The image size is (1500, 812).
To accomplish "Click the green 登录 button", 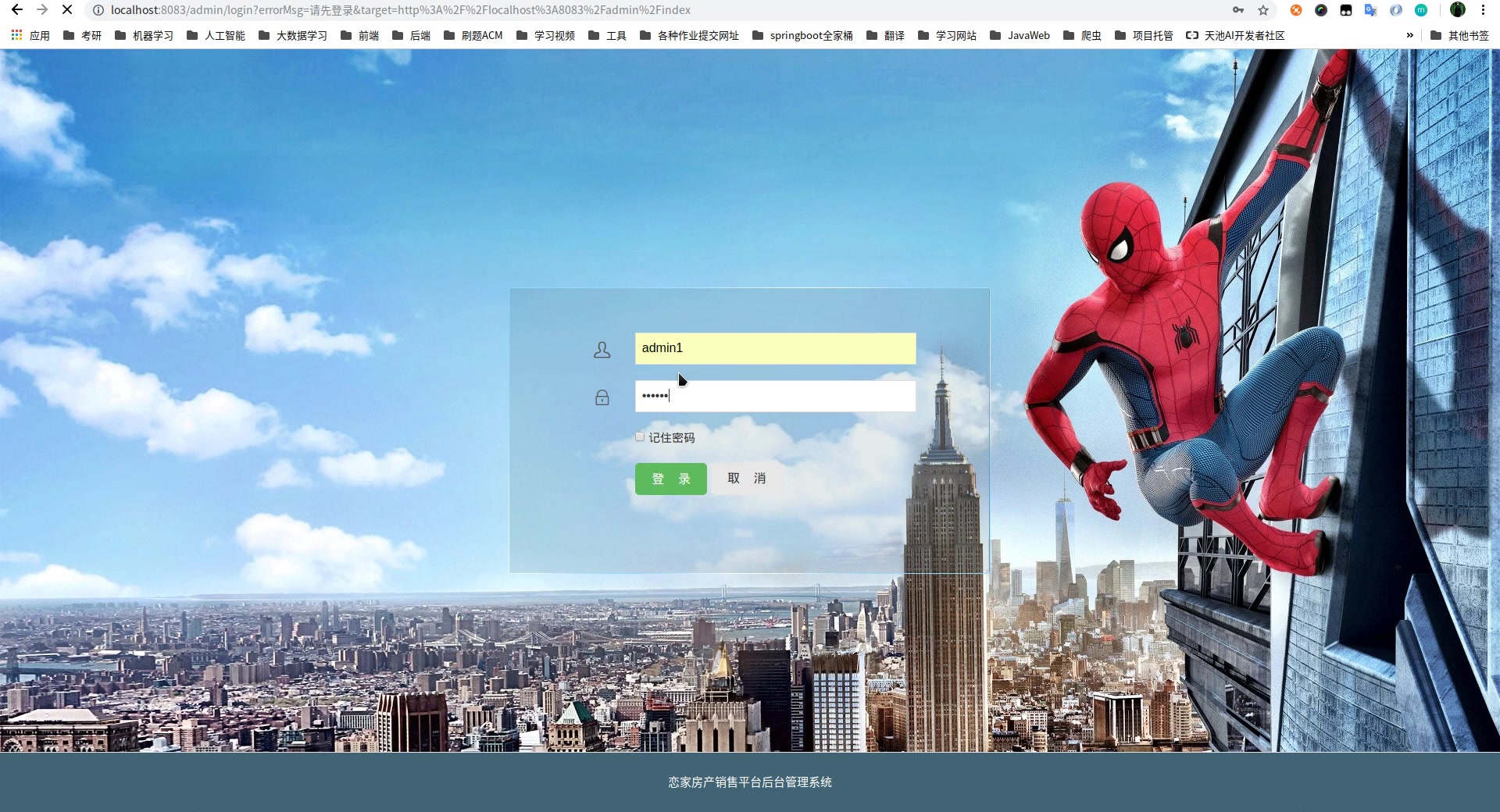I will pyautogui.click(x=671, y=479).
